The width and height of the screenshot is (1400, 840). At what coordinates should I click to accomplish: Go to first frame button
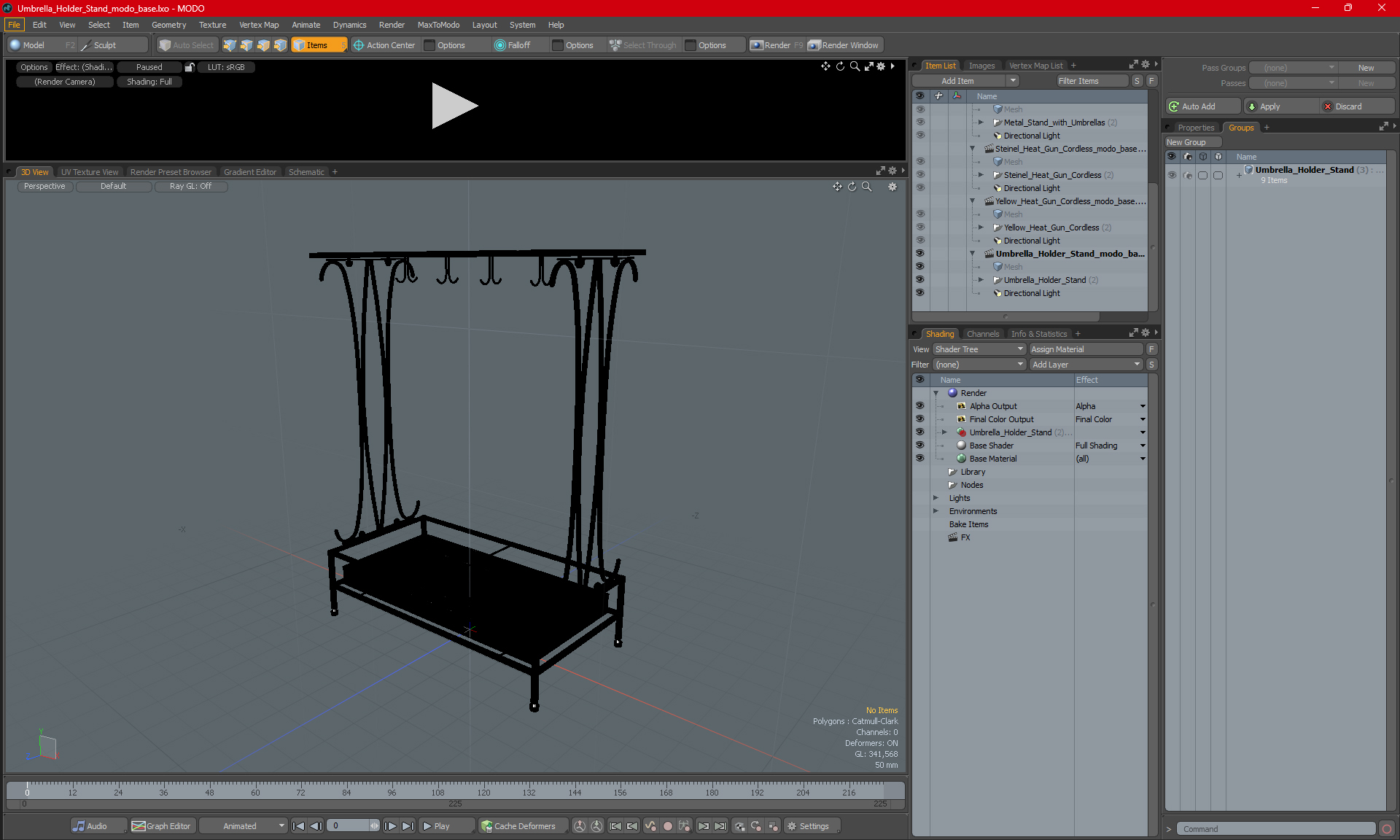click(x=298, y=826)
